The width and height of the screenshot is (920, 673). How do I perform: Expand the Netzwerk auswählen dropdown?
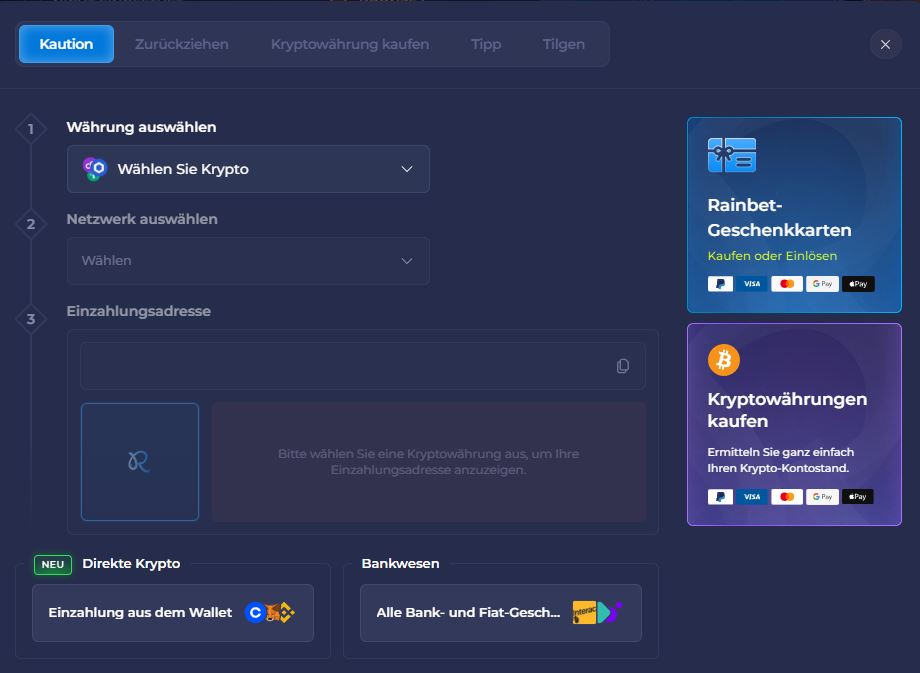pyautogui.click(x=248, y=260)
